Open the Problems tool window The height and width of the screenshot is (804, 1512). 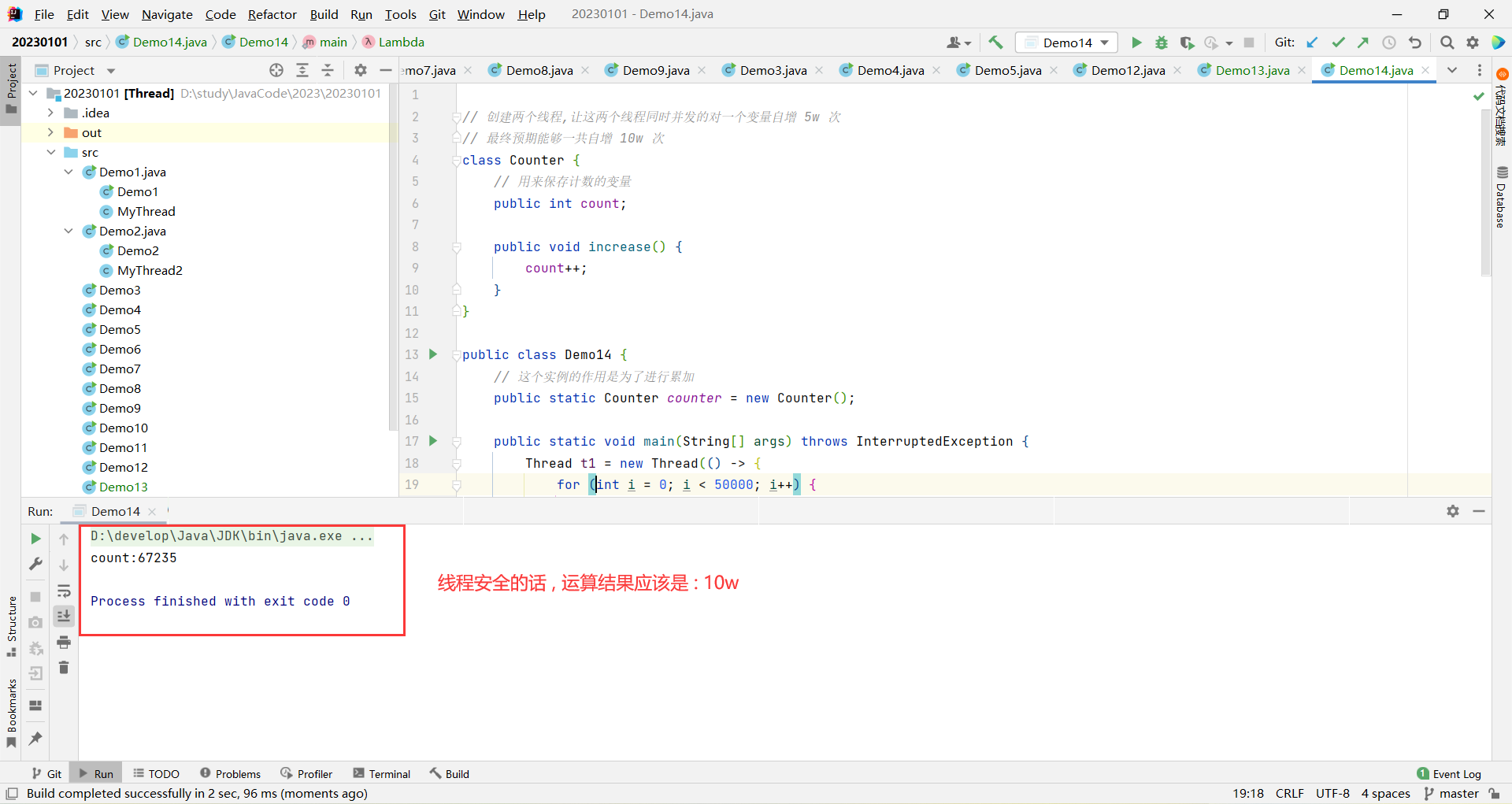point(230,773)
